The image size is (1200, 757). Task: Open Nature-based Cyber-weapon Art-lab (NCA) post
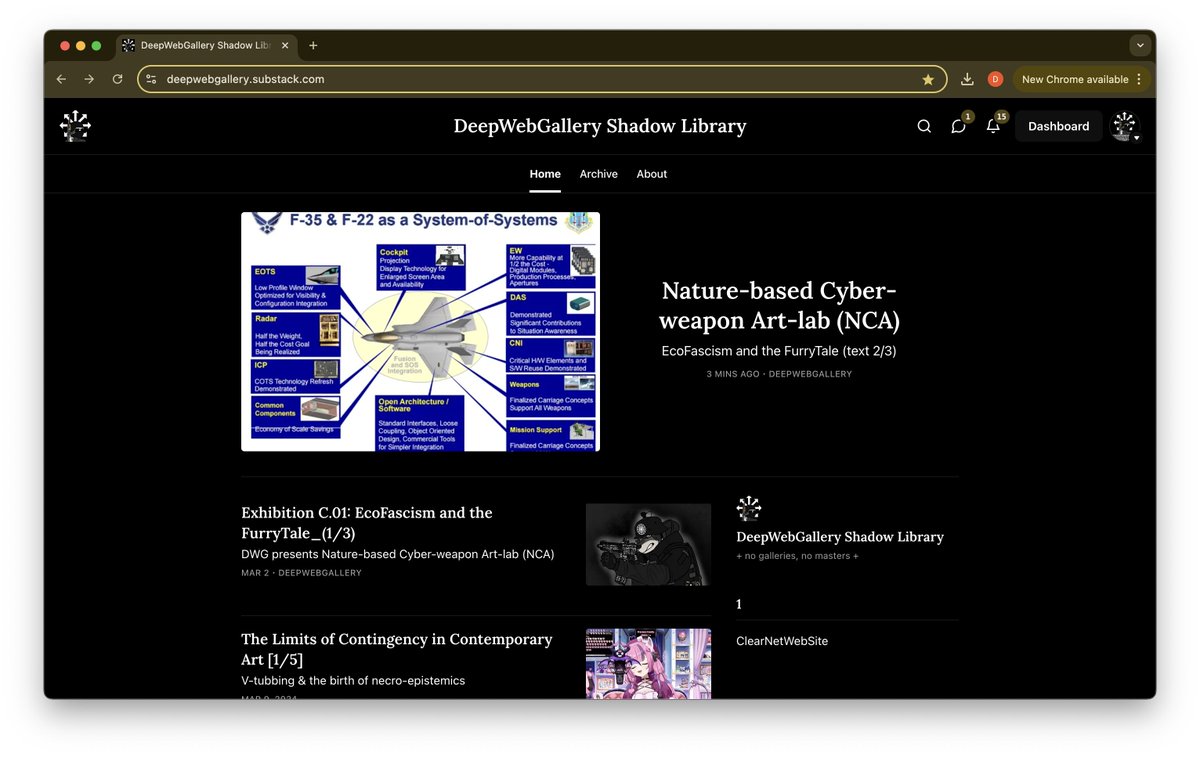pos(780,306)
